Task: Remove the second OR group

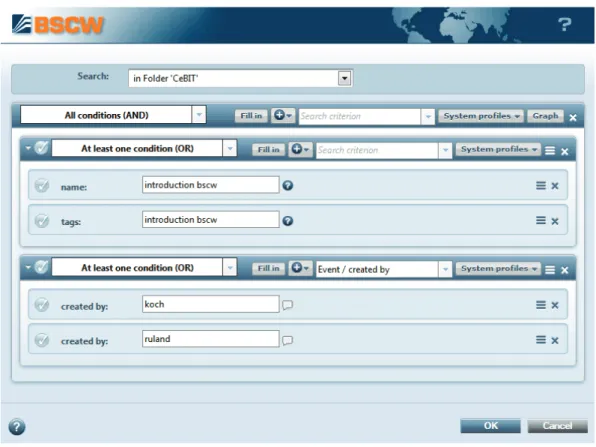Action: (x=565, y=270)
